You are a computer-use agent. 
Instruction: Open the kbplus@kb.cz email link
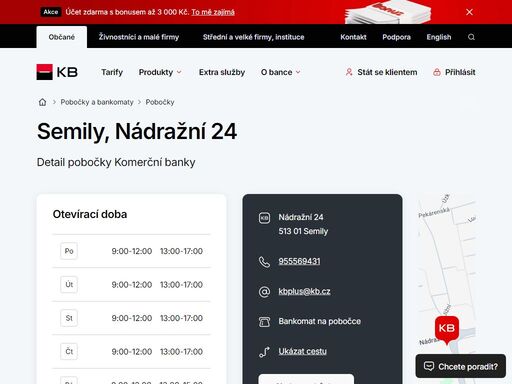coord(304,291)
